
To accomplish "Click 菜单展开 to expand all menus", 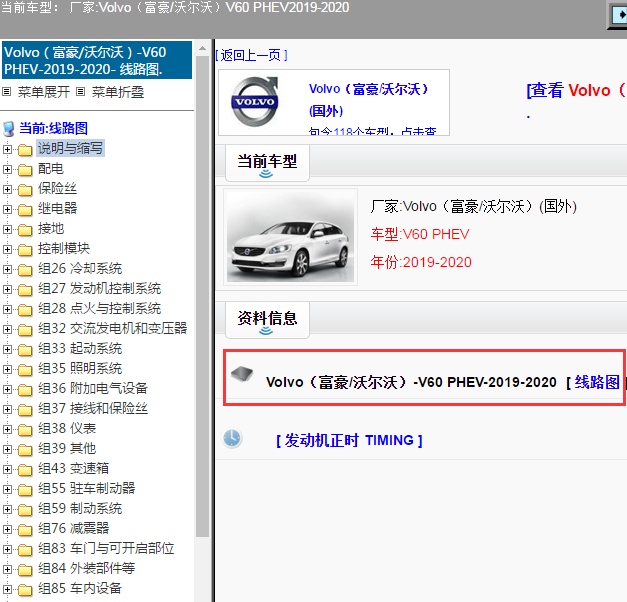I will [x=44, y=92].
